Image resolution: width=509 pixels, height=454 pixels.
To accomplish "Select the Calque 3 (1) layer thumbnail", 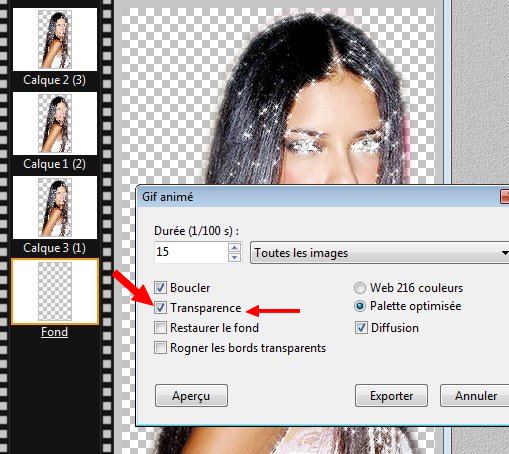I will click(55, 207).
